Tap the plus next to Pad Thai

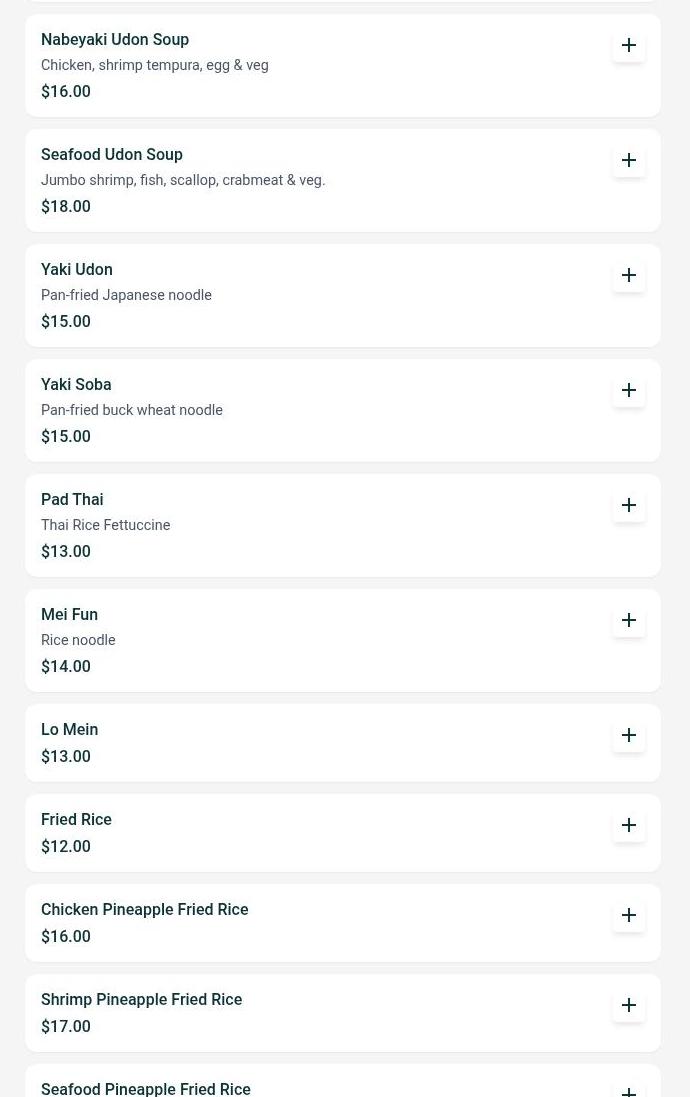click(629, 505)
